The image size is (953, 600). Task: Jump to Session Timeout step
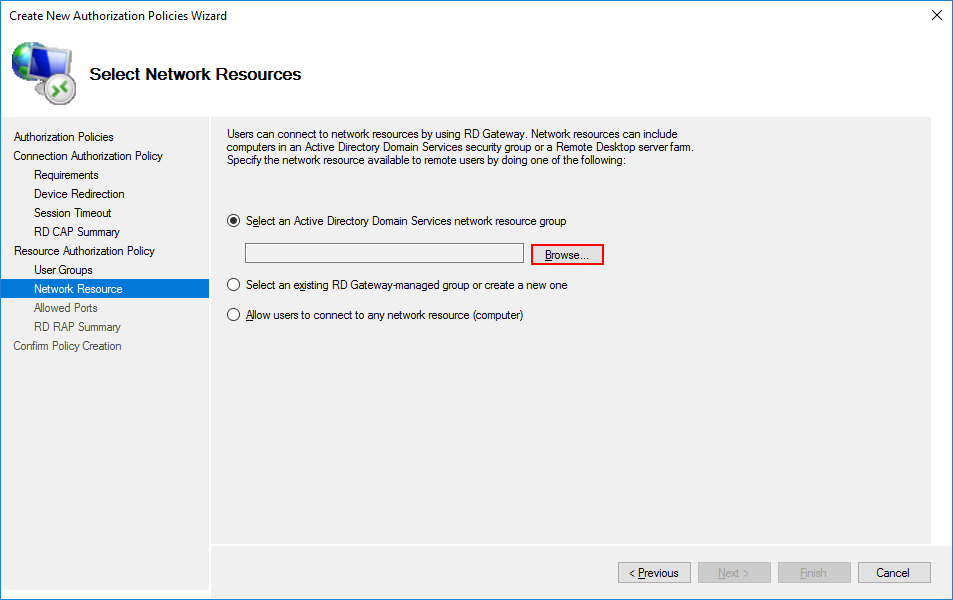pyautogui.click(x=73, y=213)
